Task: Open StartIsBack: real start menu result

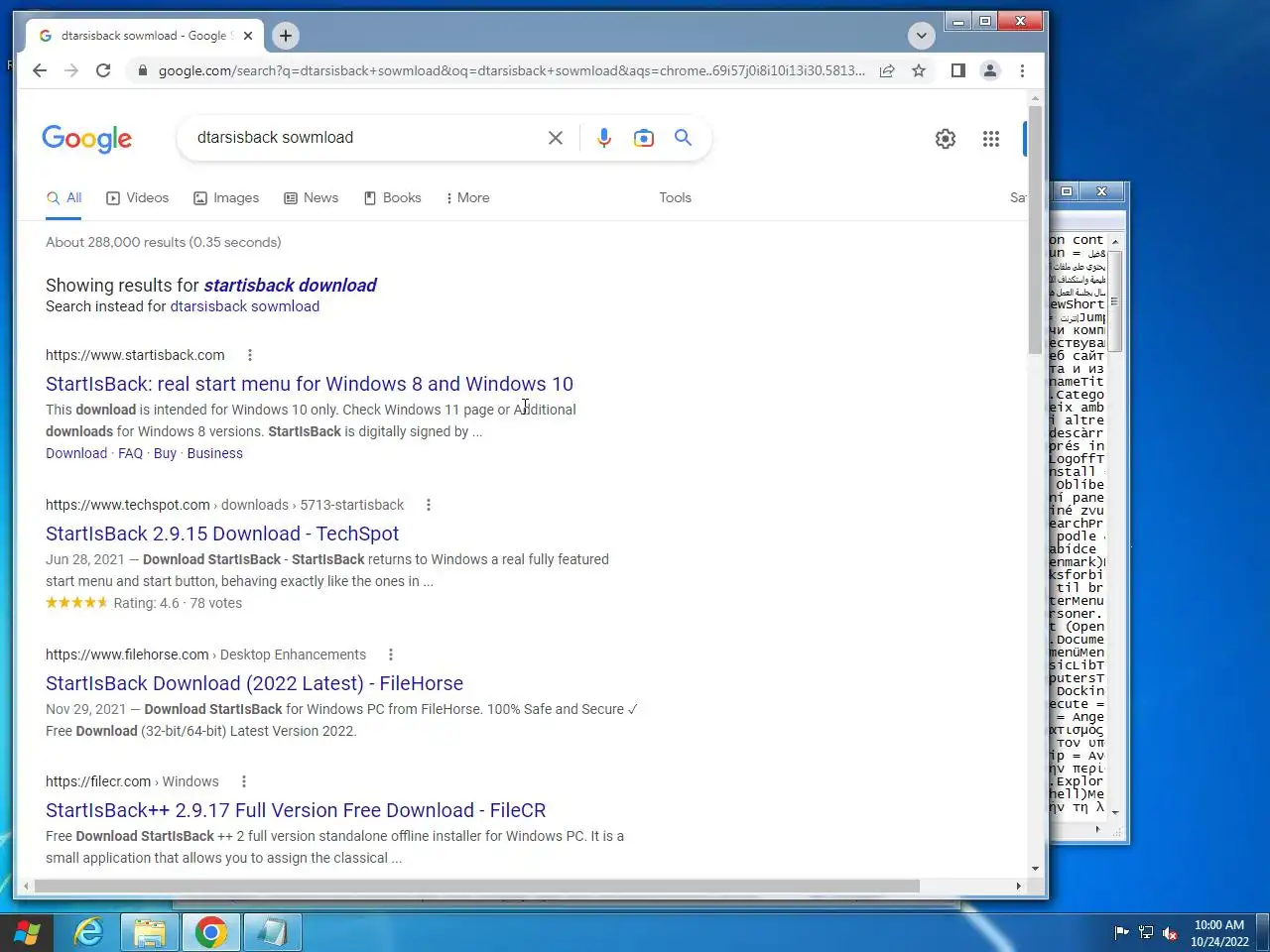Action: [x=310, y=384]
